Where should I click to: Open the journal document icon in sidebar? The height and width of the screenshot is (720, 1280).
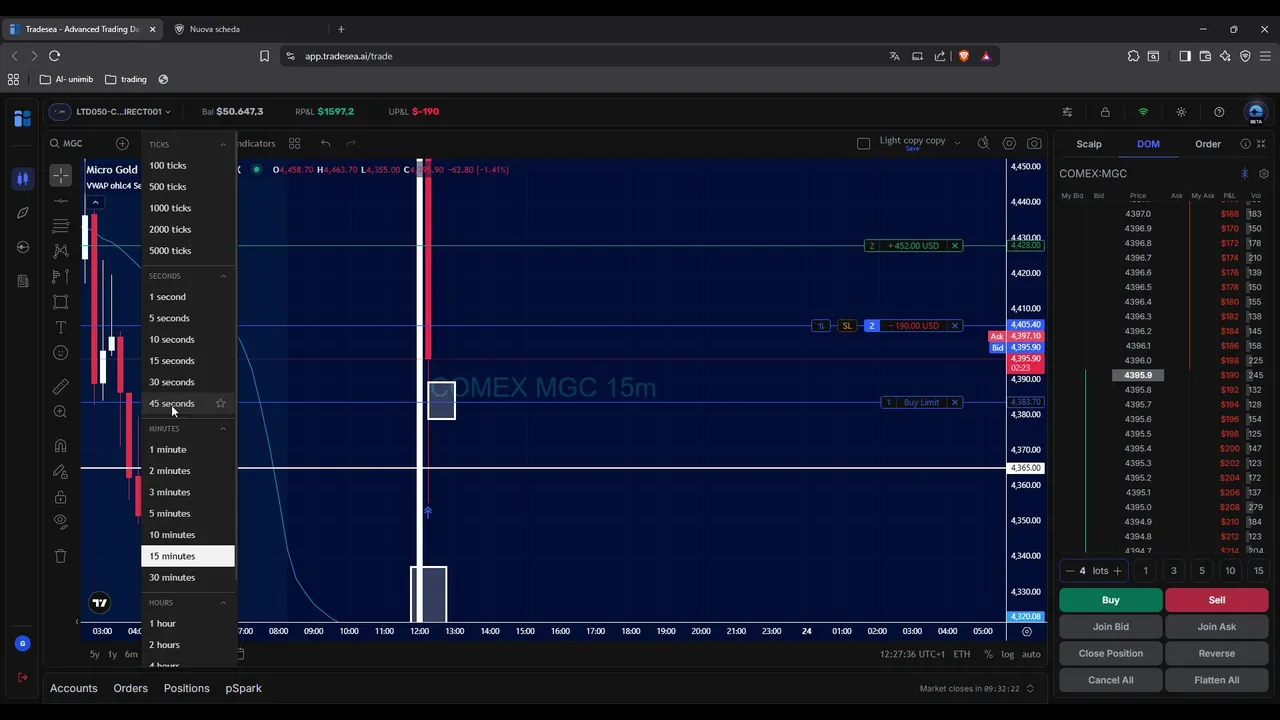click(22, 281)
